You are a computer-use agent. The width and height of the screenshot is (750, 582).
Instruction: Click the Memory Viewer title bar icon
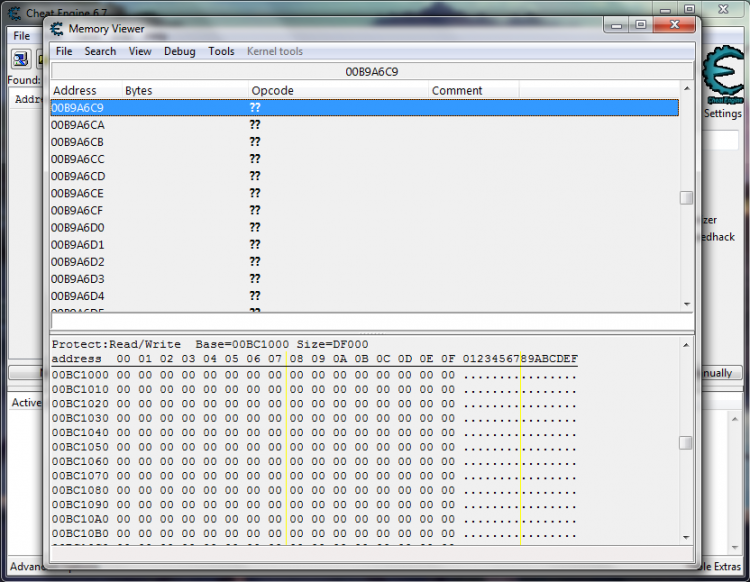(56, 29)
